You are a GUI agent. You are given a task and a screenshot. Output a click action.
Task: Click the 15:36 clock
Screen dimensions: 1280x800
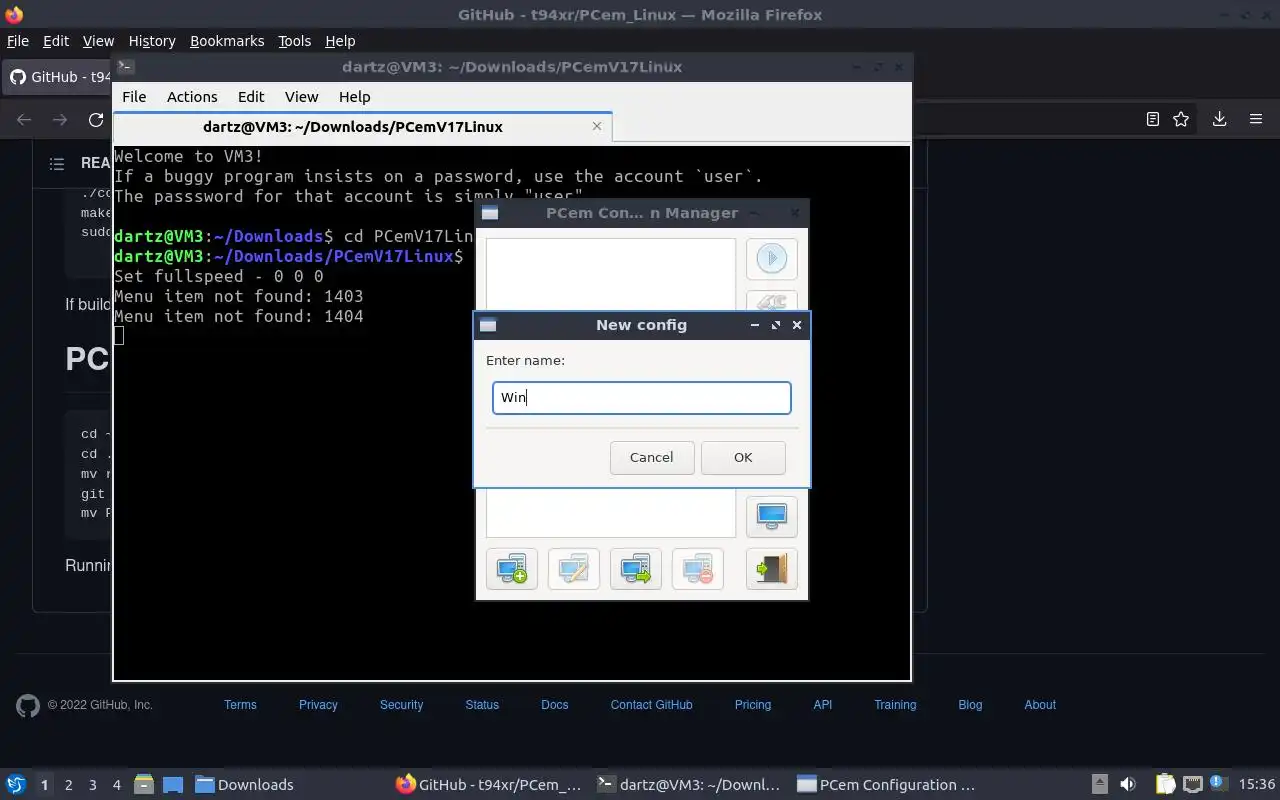(x=1257, y=785)
